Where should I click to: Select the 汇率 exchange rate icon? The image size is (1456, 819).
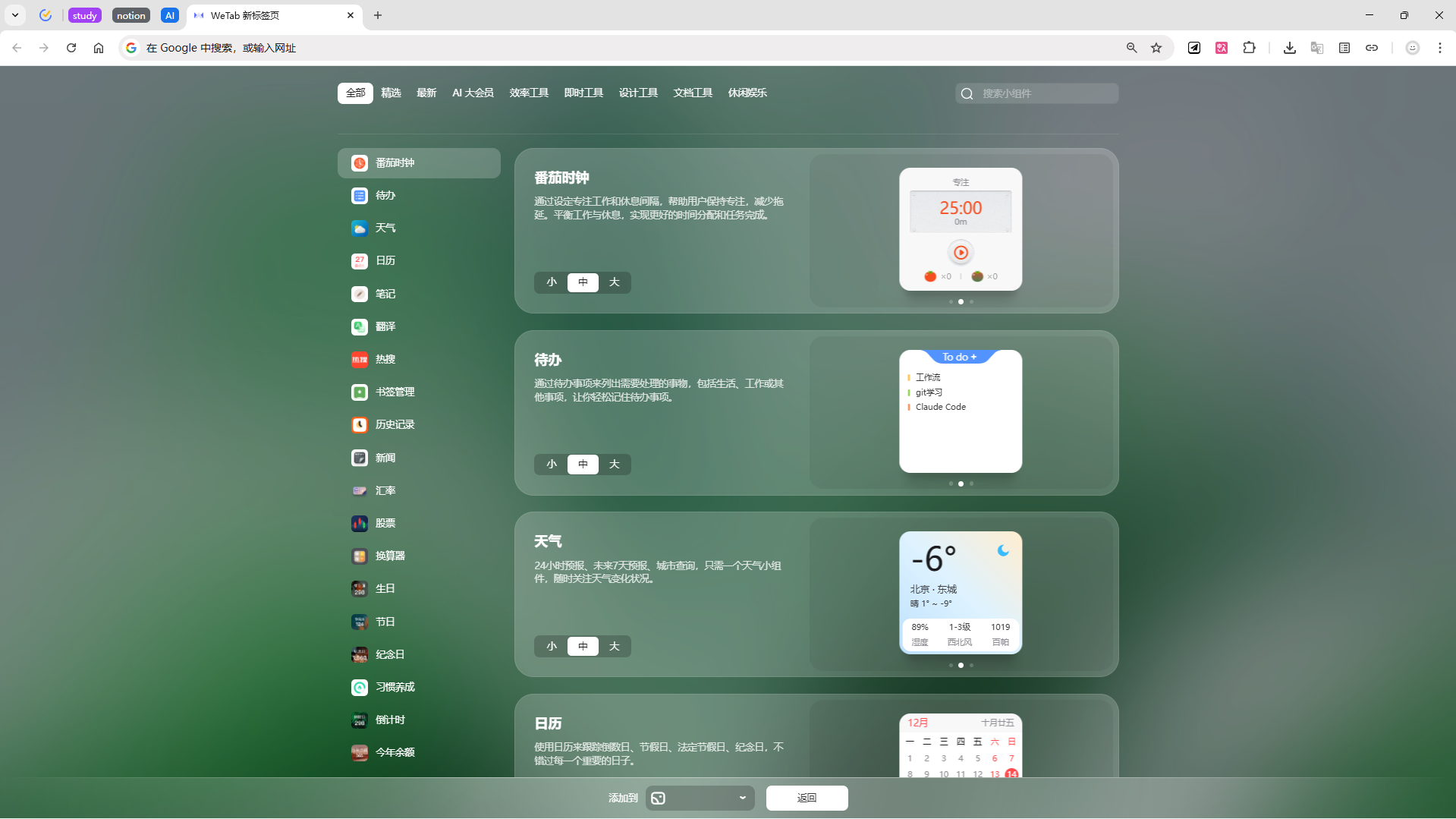point(360,490)
